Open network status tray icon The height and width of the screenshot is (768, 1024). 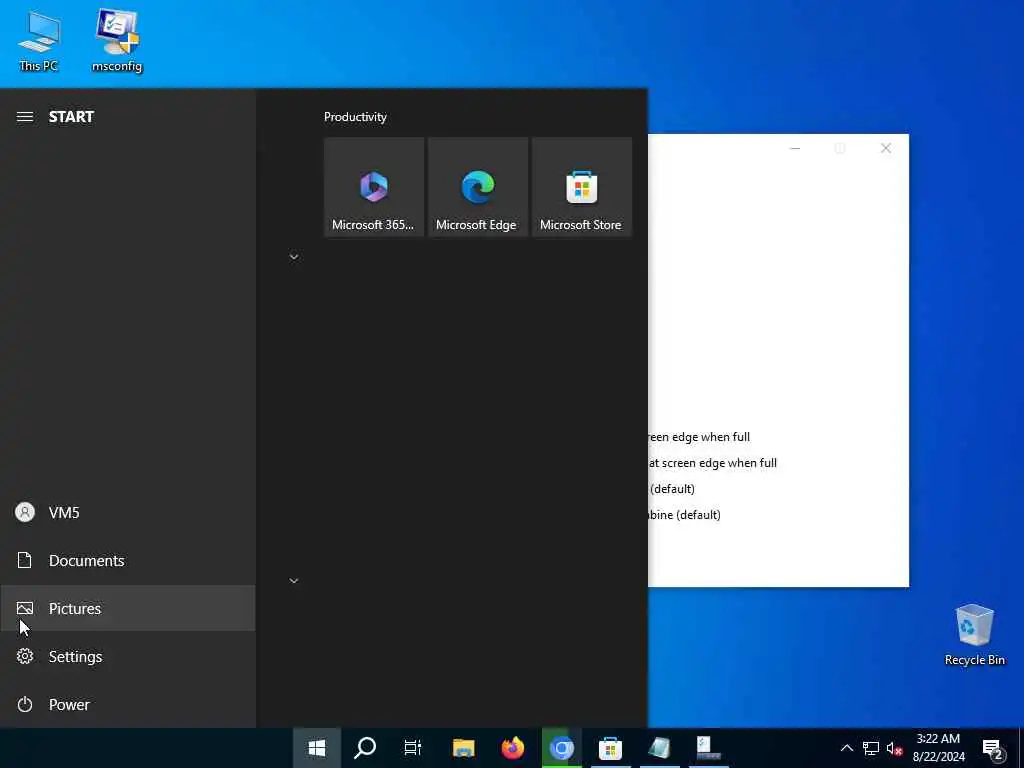click(871, 748)
